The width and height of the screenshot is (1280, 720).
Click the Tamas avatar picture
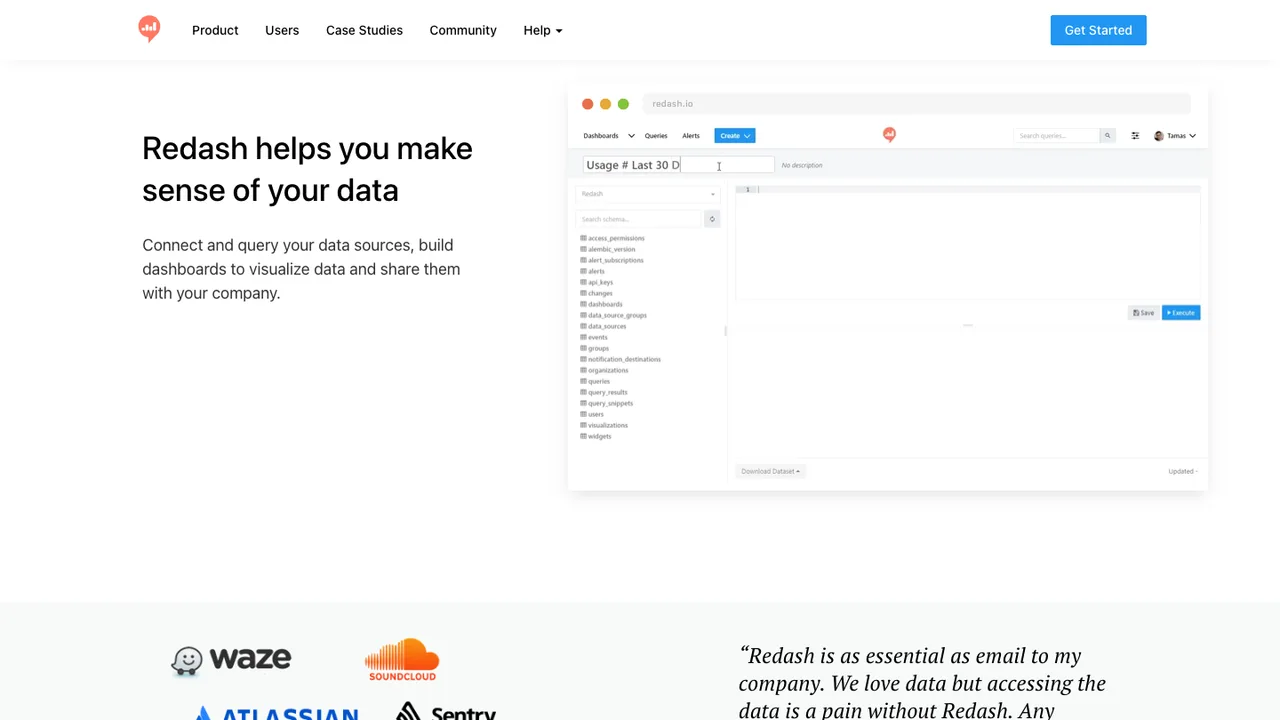[x=1159, y=136]
